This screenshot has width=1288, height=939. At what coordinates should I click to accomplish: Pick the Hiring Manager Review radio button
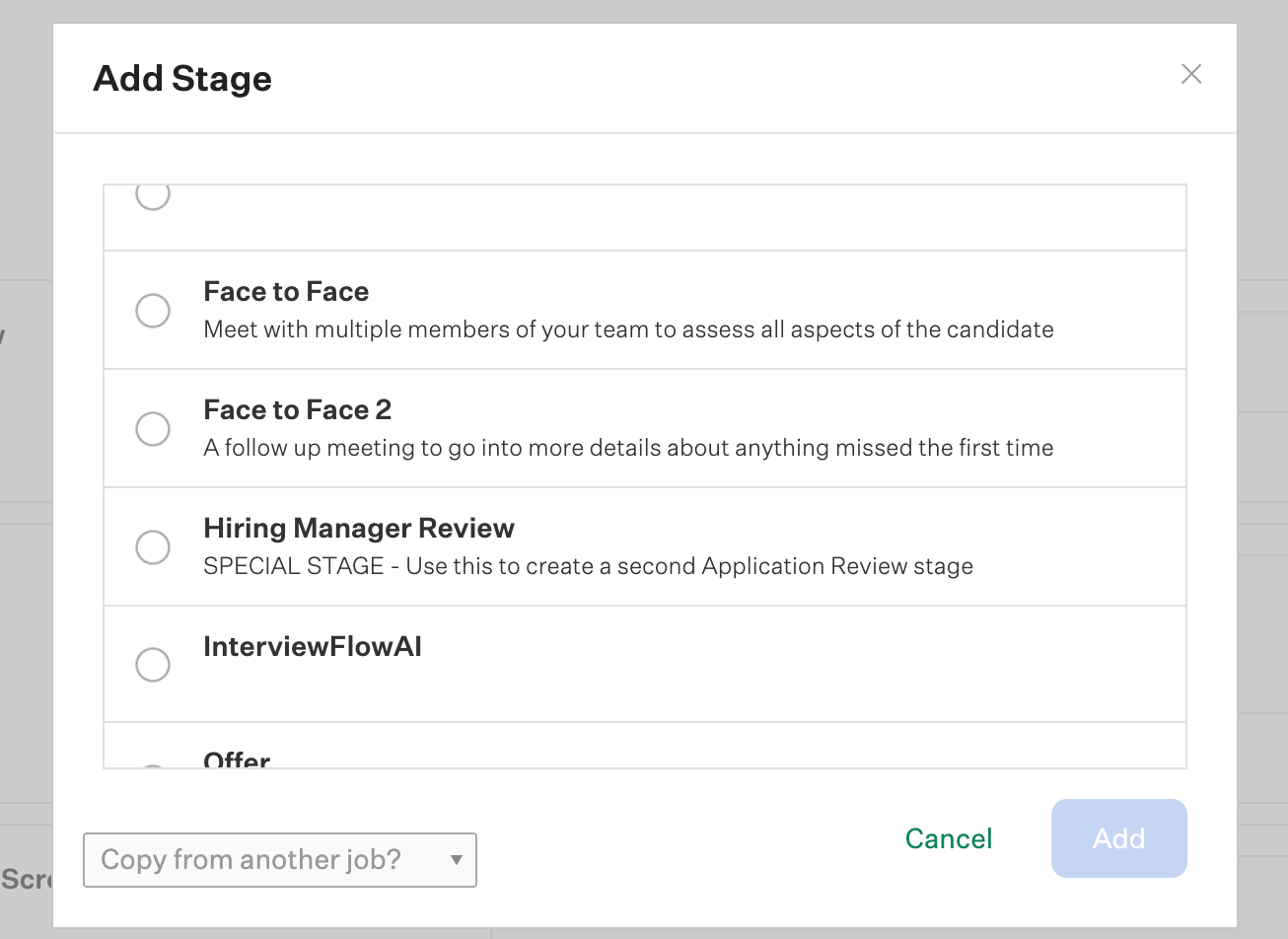pos(153,546)
